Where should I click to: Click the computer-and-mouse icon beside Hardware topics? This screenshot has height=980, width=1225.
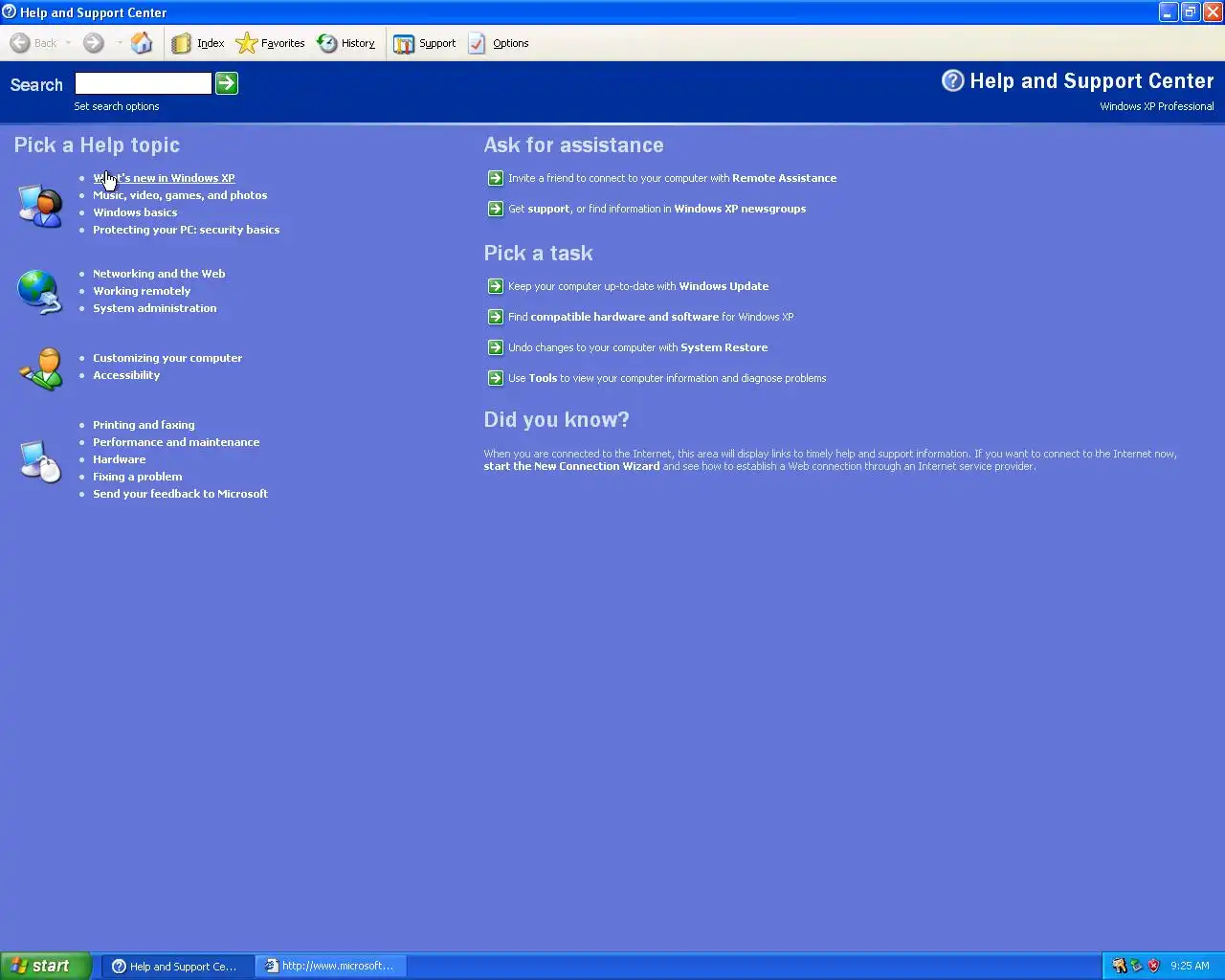pyautogui.click(x=41, y=461)
